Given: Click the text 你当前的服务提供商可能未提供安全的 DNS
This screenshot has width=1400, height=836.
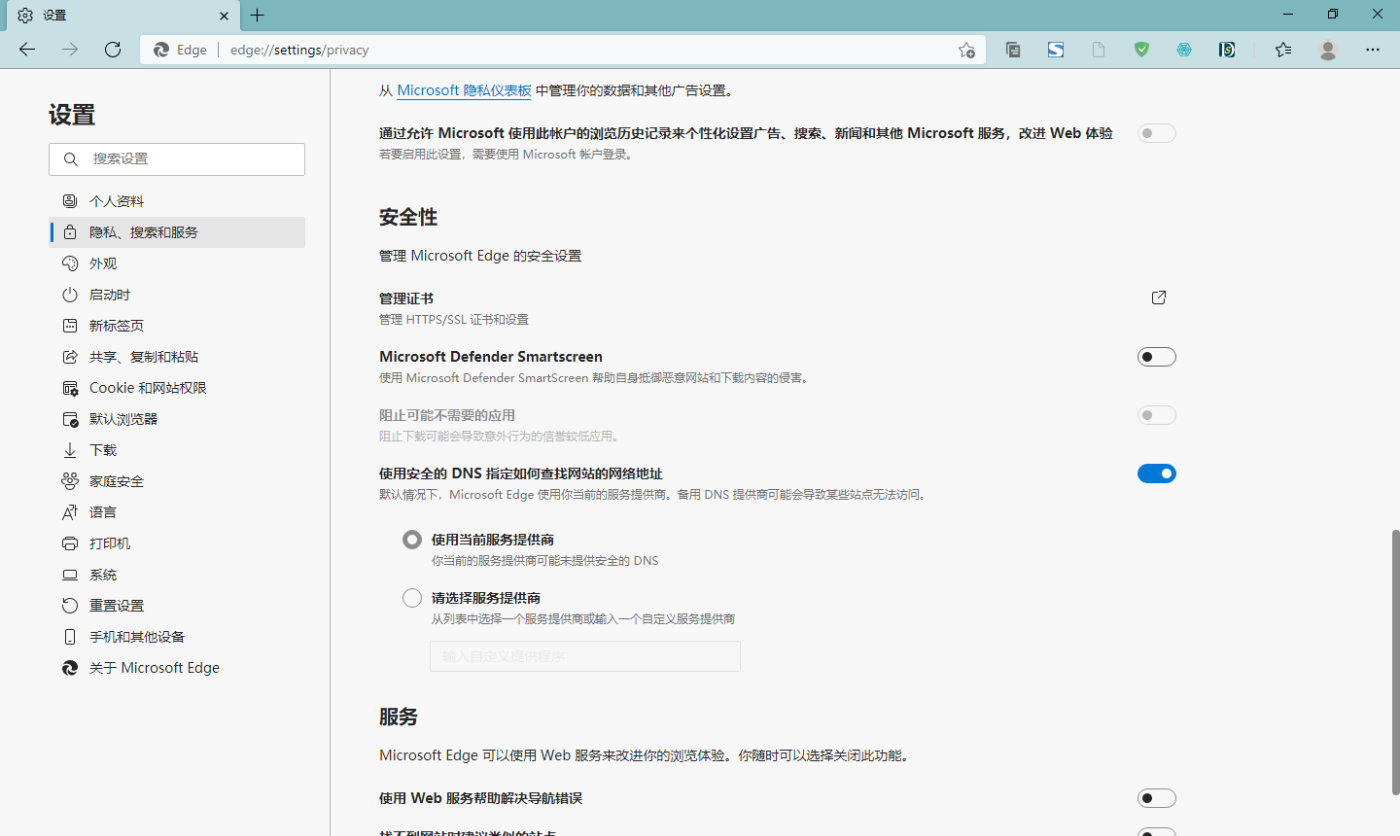Looking at the screenshot, I should (545, 561).
